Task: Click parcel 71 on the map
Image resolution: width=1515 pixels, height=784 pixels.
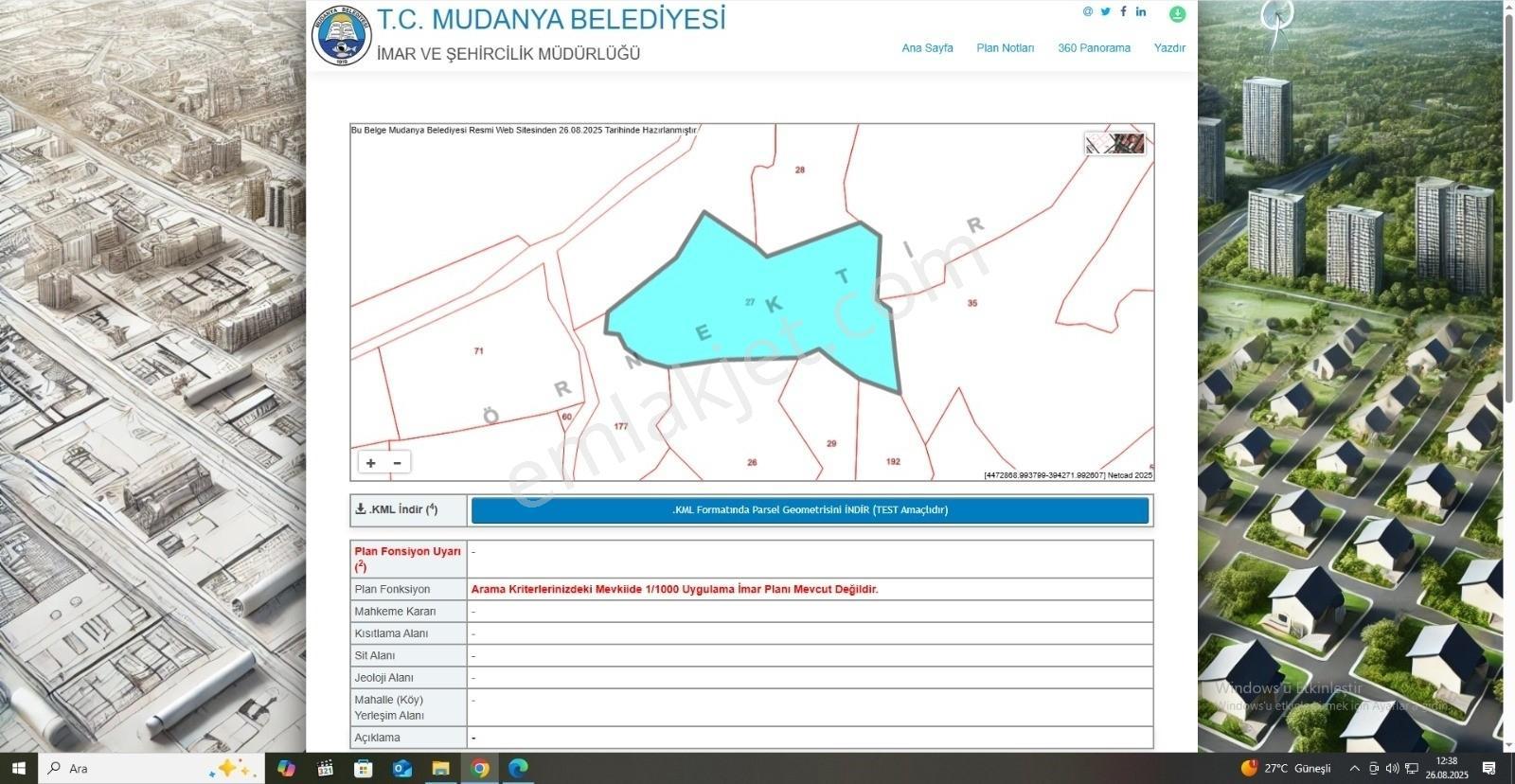Action: (x=478, y=351)
